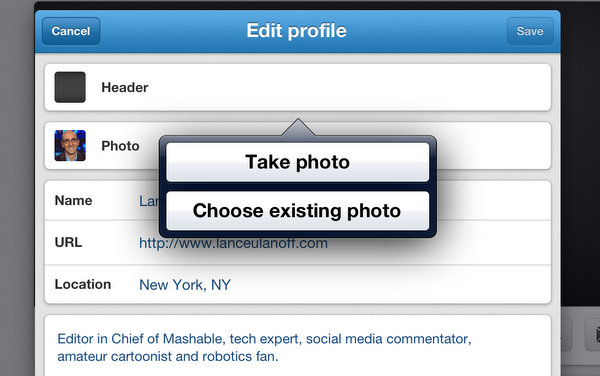
Task: Select Take photo in popover
Action: pyautogui.click(x=298, y=162)
